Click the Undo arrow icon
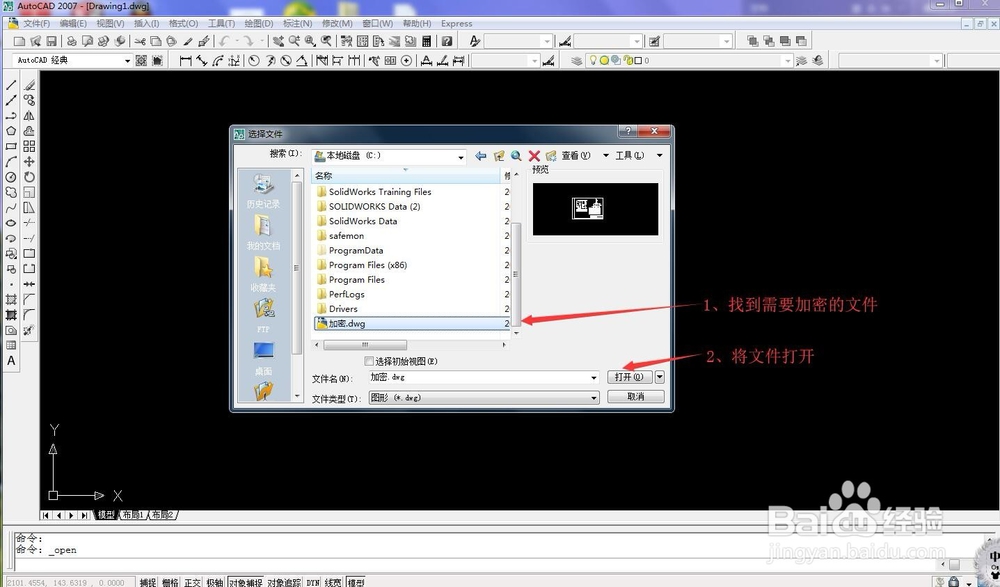 click(x=224, y=41)
